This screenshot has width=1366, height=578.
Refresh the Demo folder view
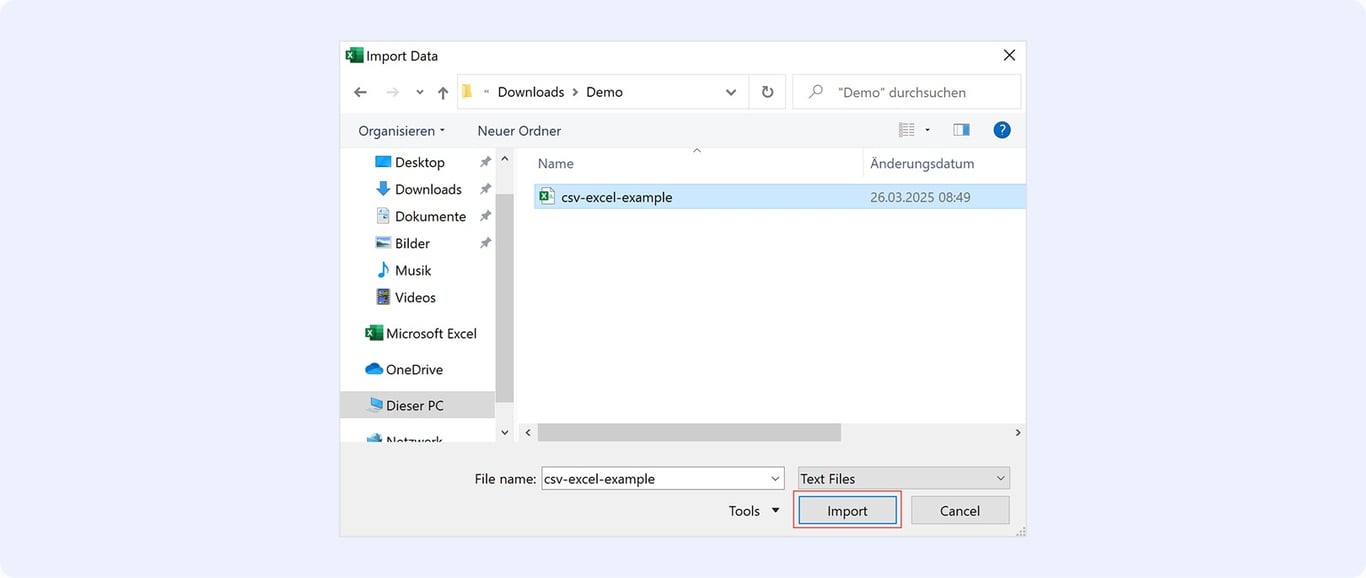(x=767, y=92)
